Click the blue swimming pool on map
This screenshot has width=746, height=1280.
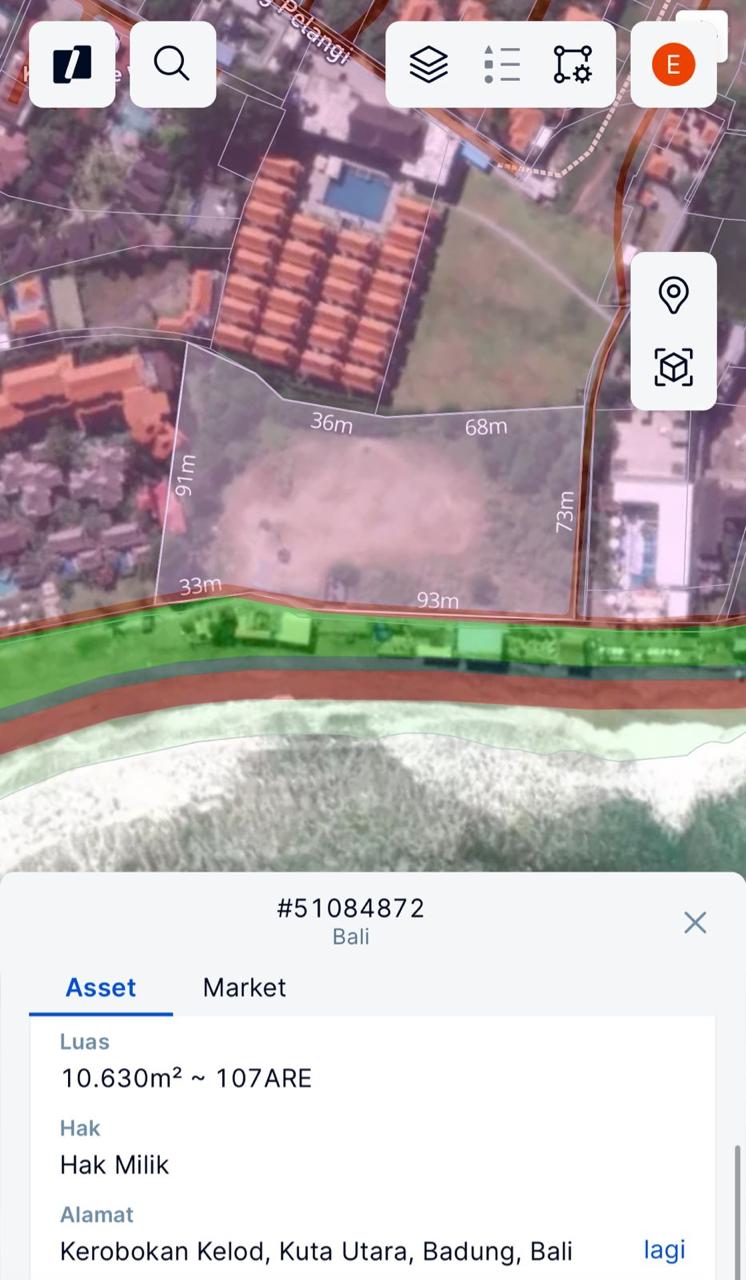(356, 193)
